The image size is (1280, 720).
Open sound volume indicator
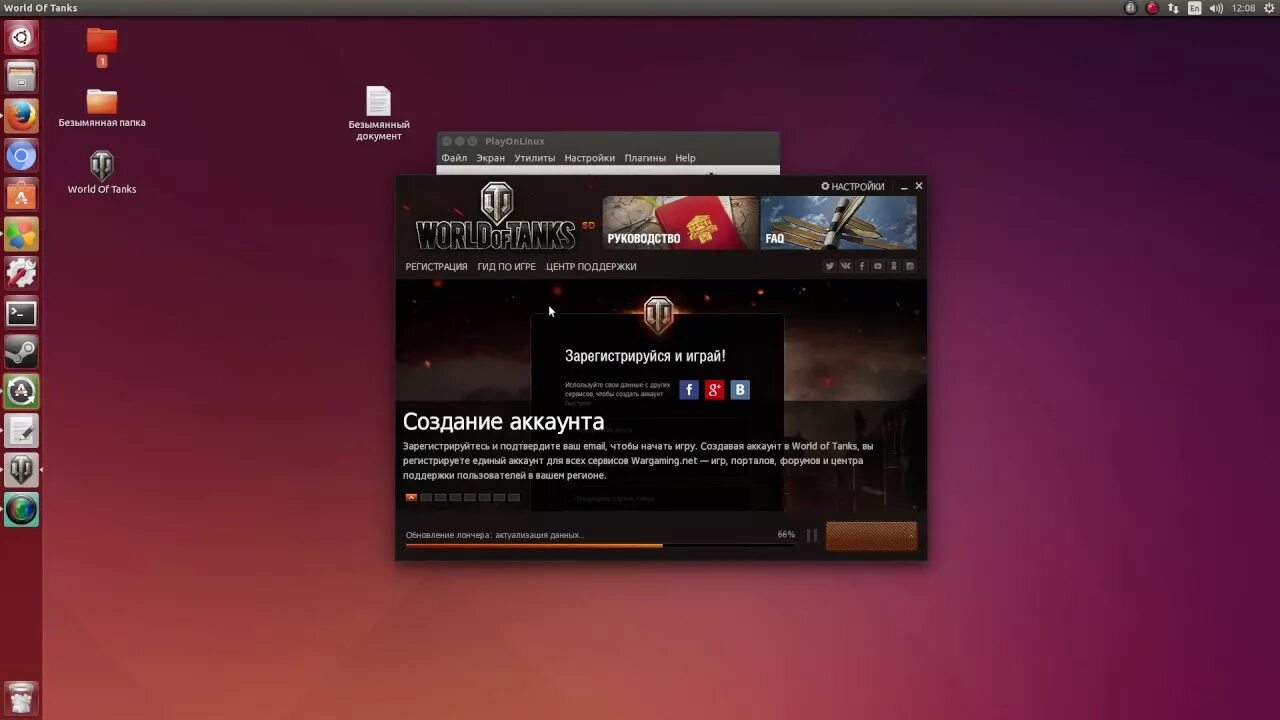click(x=1216, y=8)
